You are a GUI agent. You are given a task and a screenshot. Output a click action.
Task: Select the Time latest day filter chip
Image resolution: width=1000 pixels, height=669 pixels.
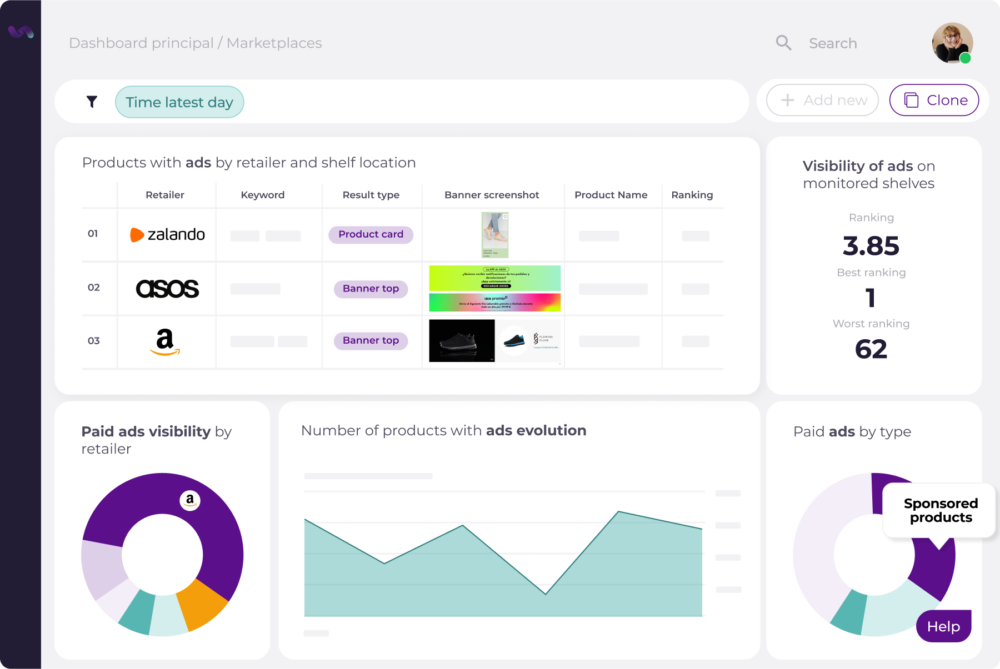pyautogui.click(x=179, y=102)
